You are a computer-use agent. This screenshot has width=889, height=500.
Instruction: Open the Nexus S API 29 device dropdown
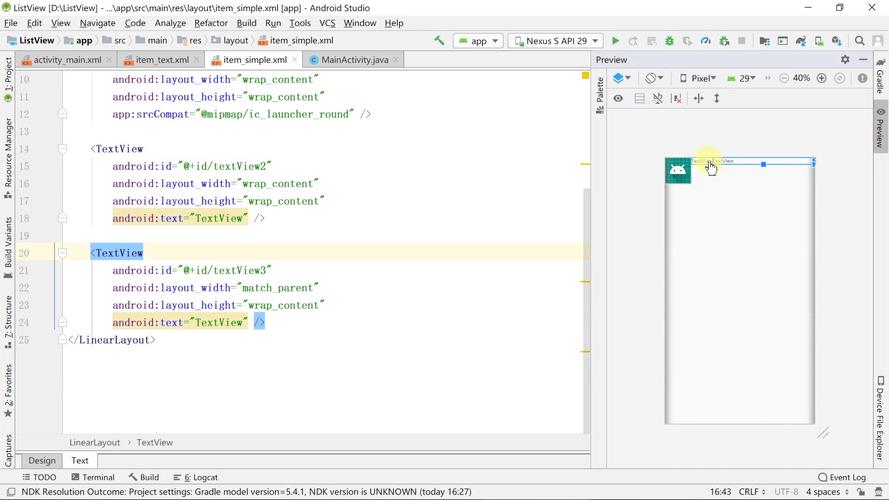coord(556,41)
